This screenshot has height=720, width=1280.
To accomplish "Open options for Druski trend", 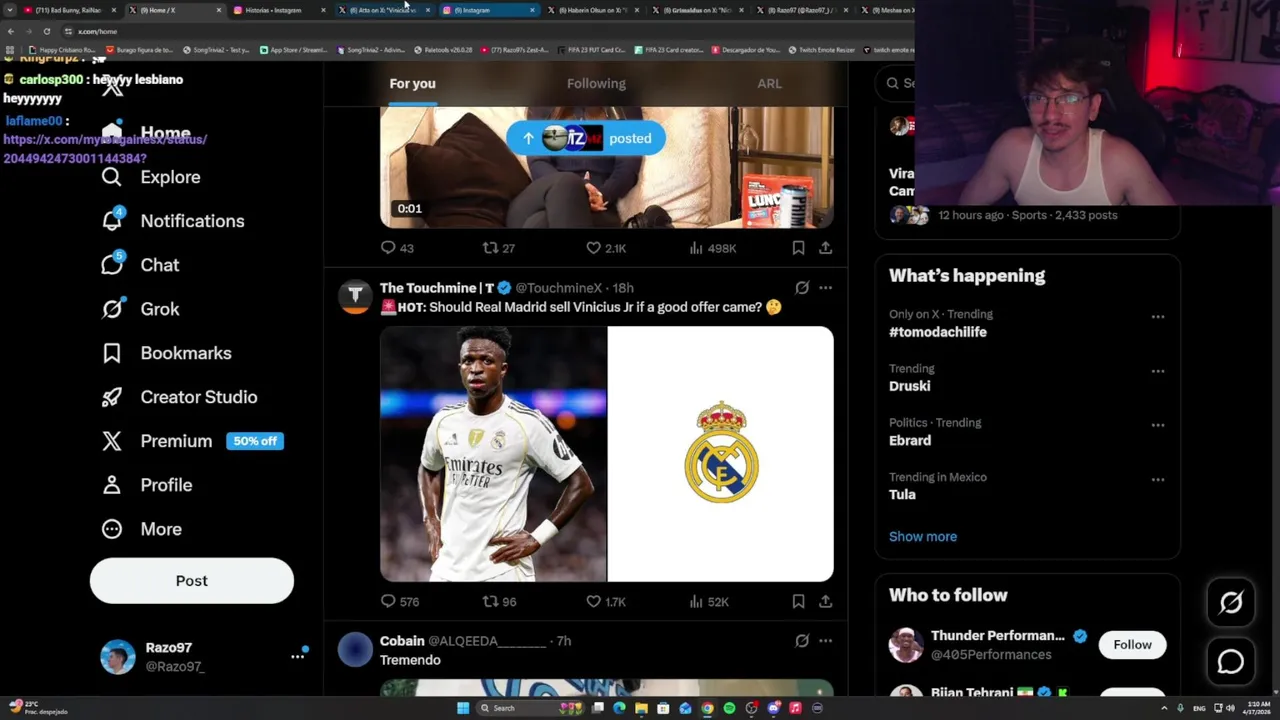I will (x=1158, y=371).
